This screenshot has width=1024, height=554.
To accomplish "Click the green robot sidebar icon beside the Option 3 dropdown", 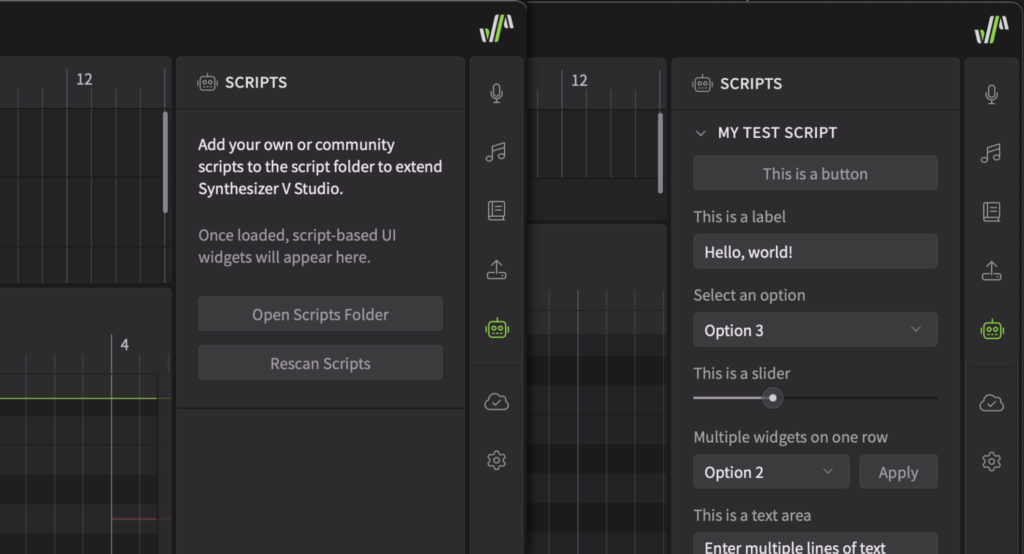I will point(991,329).
